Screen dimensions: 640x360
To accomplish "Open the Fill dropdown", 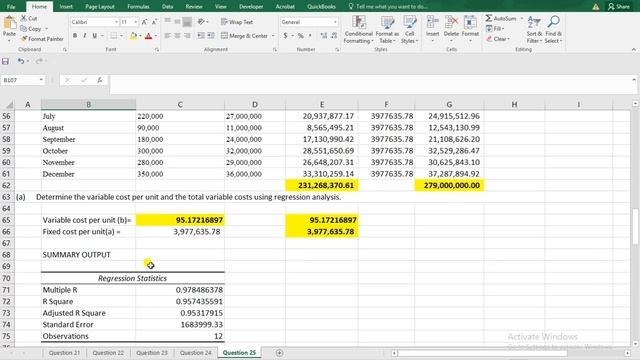I will 495,29.
